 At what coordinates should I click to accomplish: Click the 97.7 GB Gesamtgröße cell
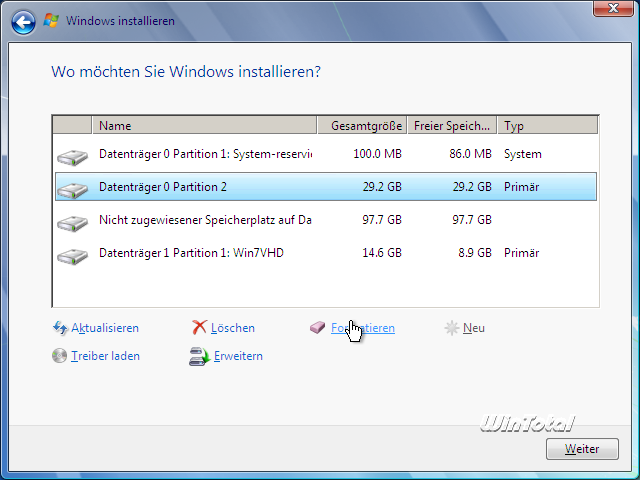click(382, 220)
